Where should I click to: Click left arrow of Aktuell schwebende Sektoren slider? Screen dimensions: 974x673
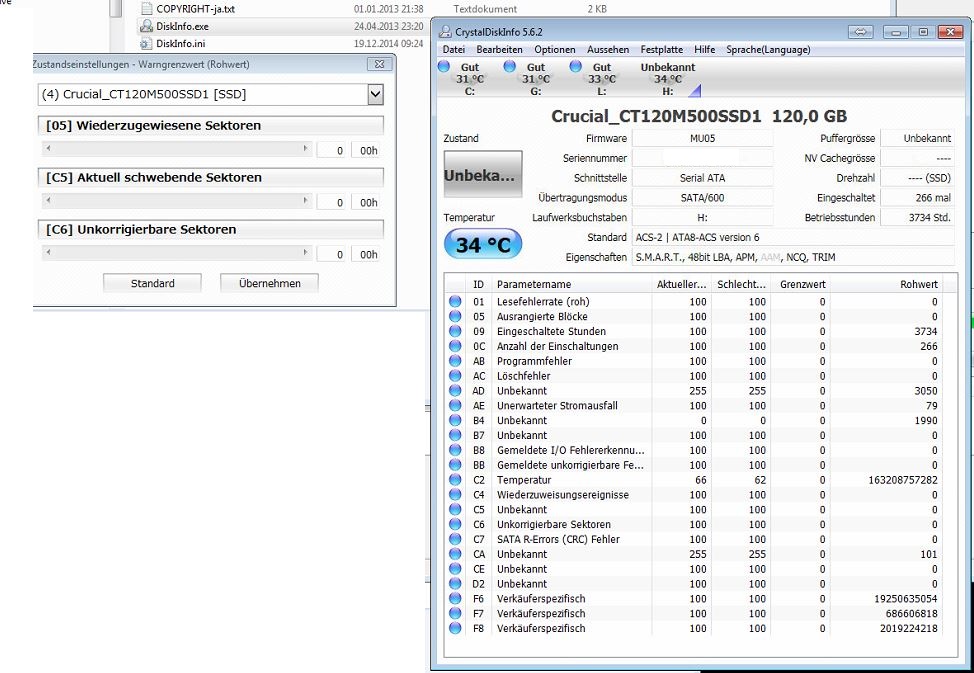(x=48, y=201)
